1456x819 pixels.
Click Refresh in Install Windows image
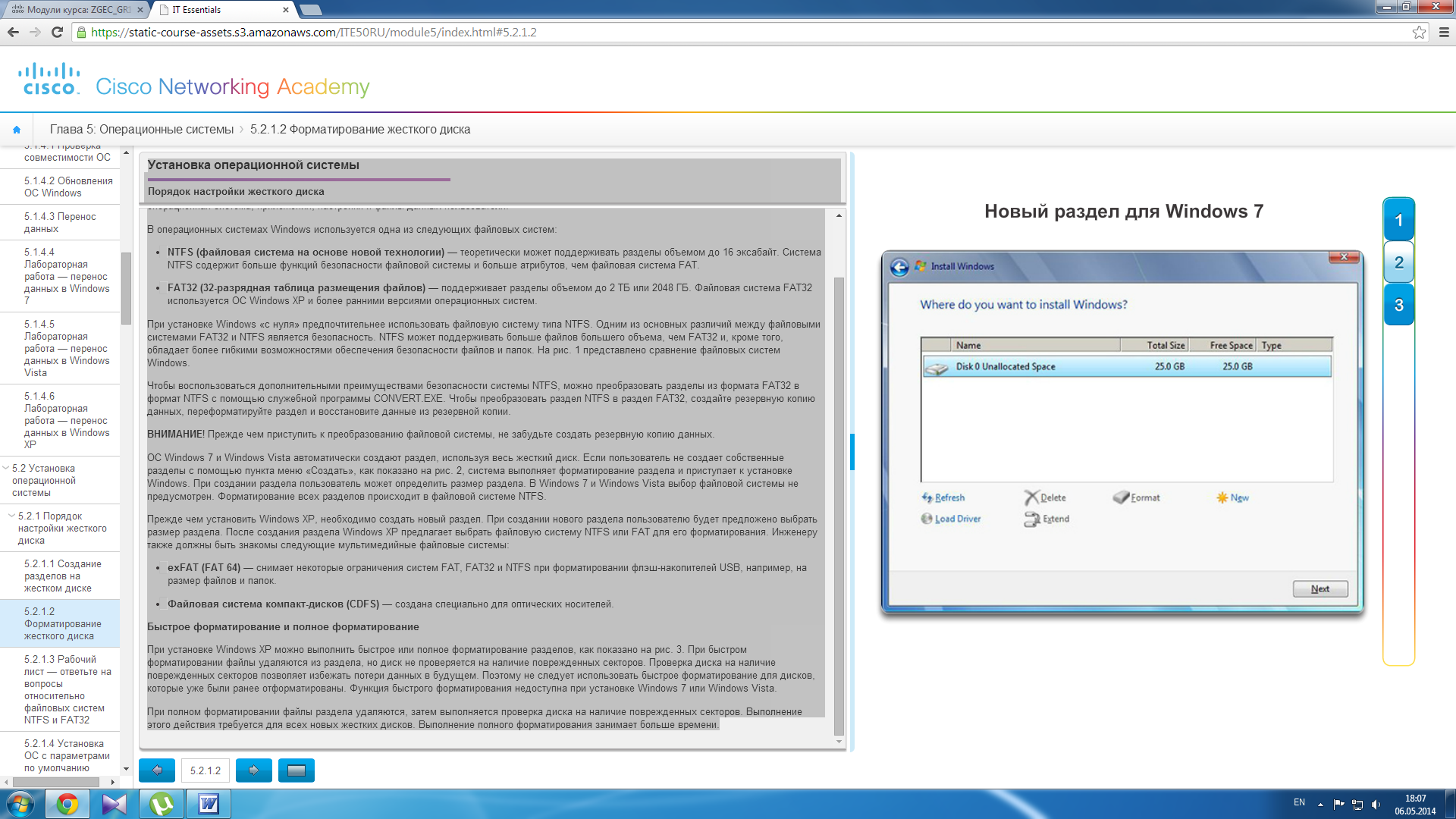[x=943, y=497]
